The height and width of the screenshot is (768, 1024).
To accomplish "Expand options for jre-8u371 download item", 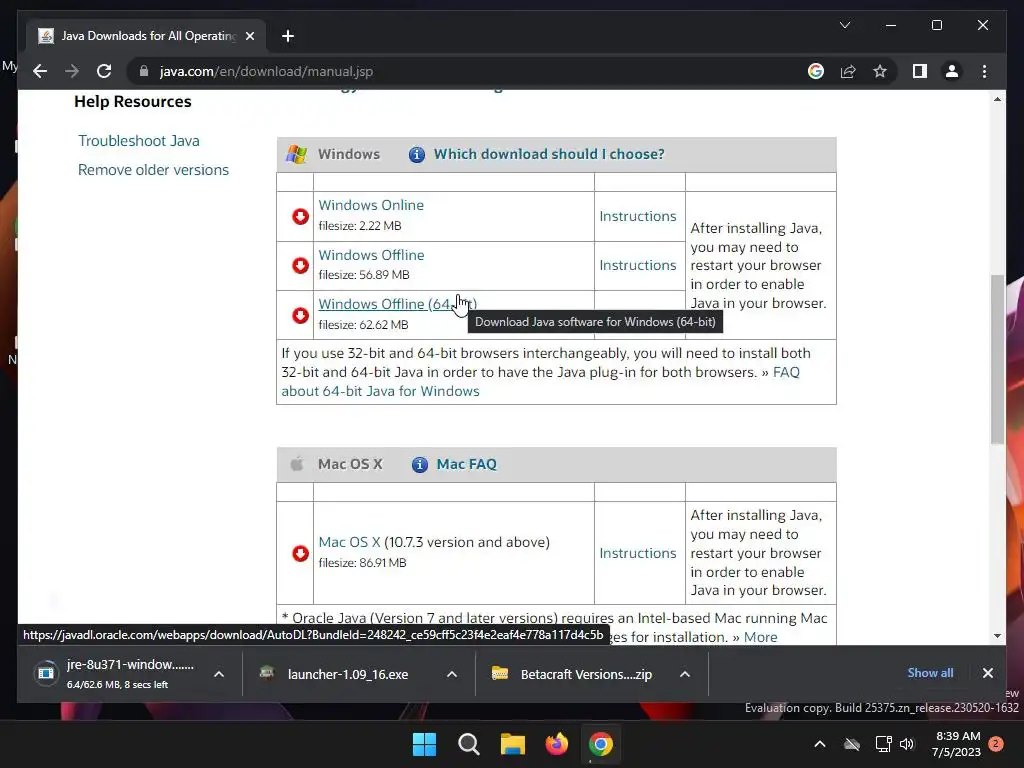I will [x=219, y=674].
